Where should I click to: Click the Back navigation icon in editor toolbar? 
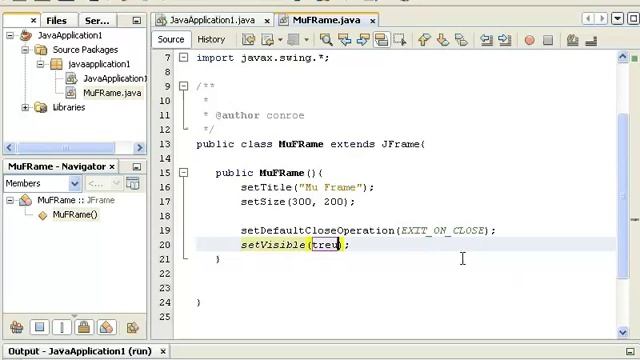[x=267, y=40]
